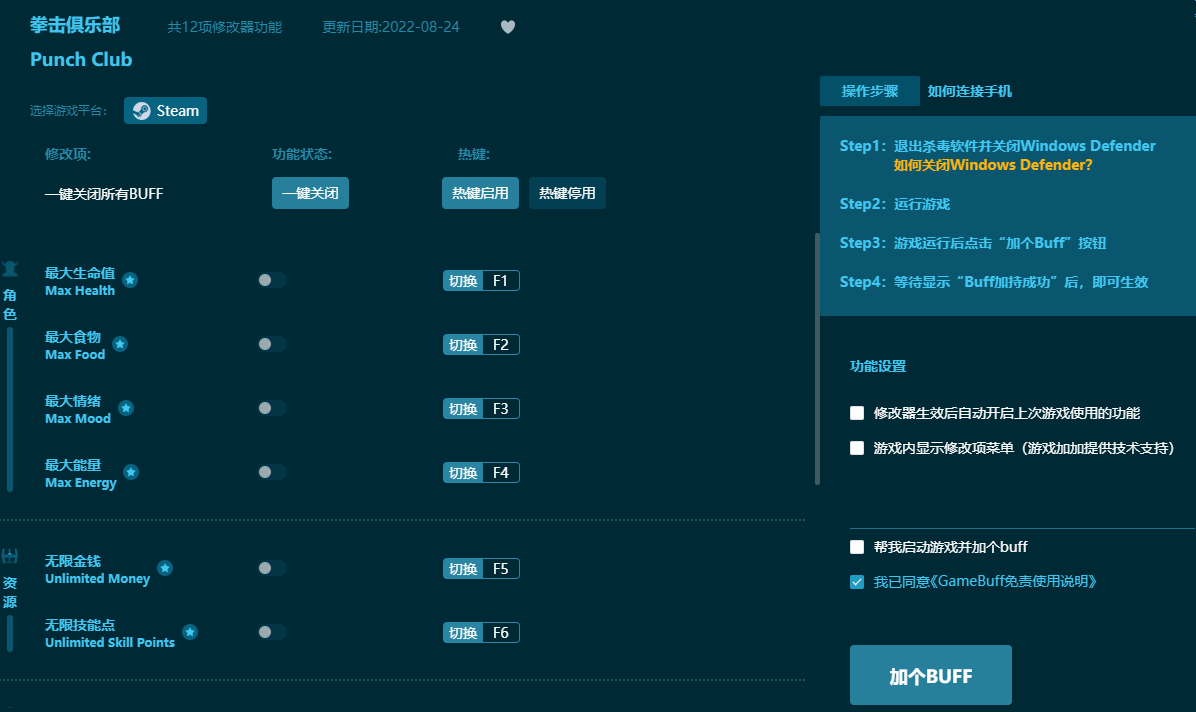Click the 加个BUFF button

pyautogui.click(x=931, y=675)
